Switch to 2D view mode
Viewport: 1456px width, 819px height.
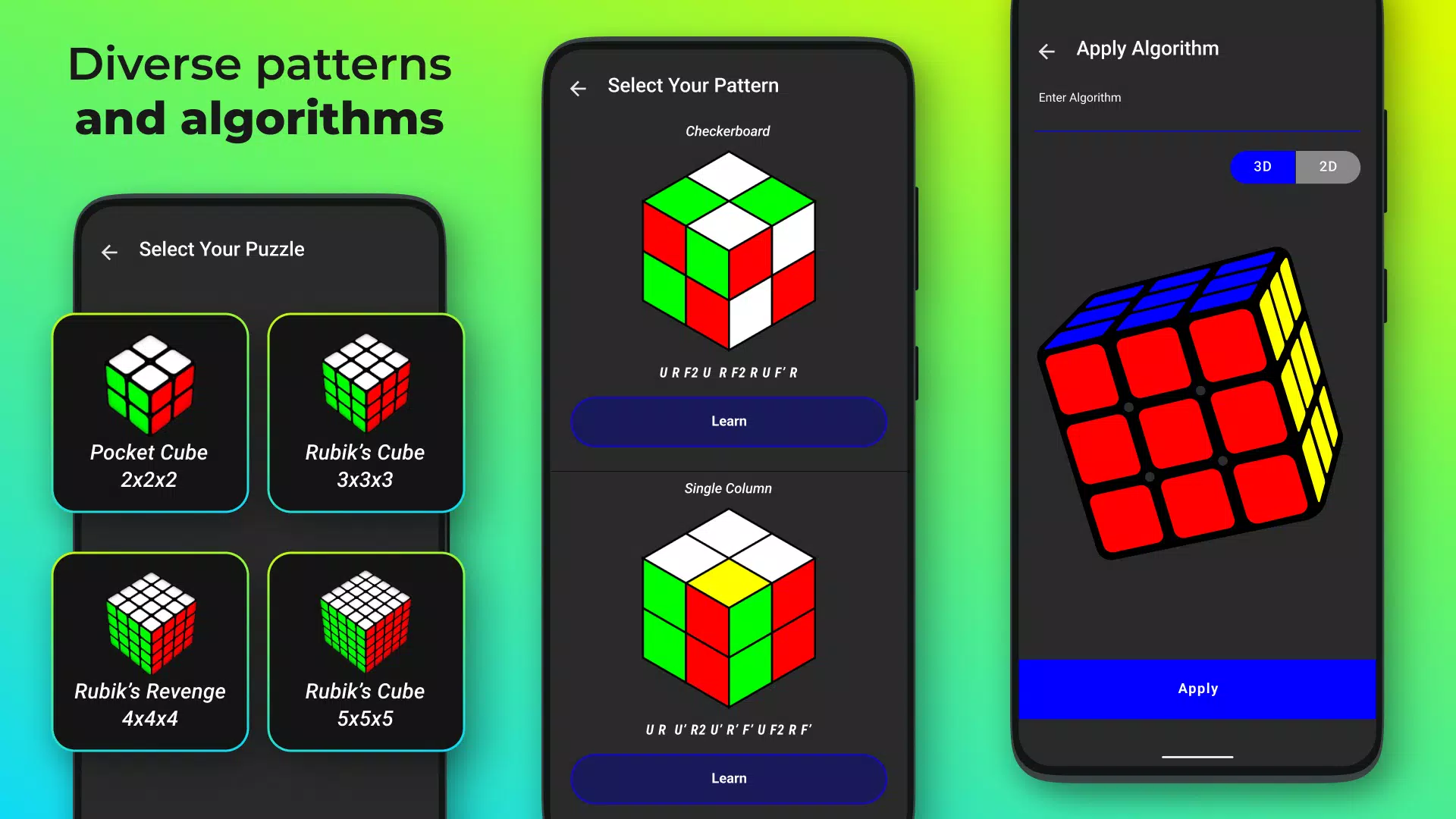click(1328, 167)
